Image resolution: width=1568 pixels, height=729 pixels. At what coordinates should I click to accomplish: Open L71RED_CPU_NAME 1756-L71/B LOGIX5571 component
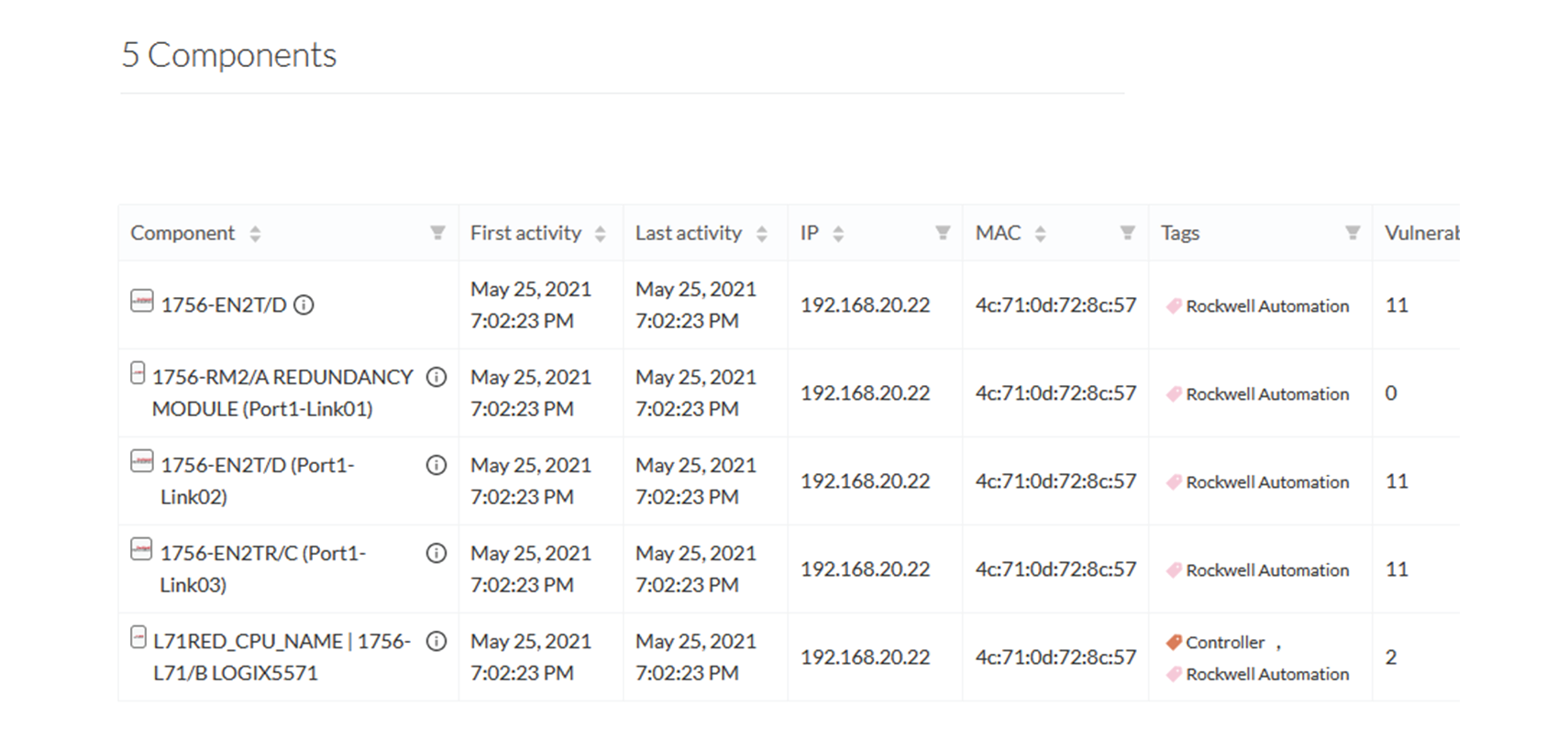[x=282, y=657]
